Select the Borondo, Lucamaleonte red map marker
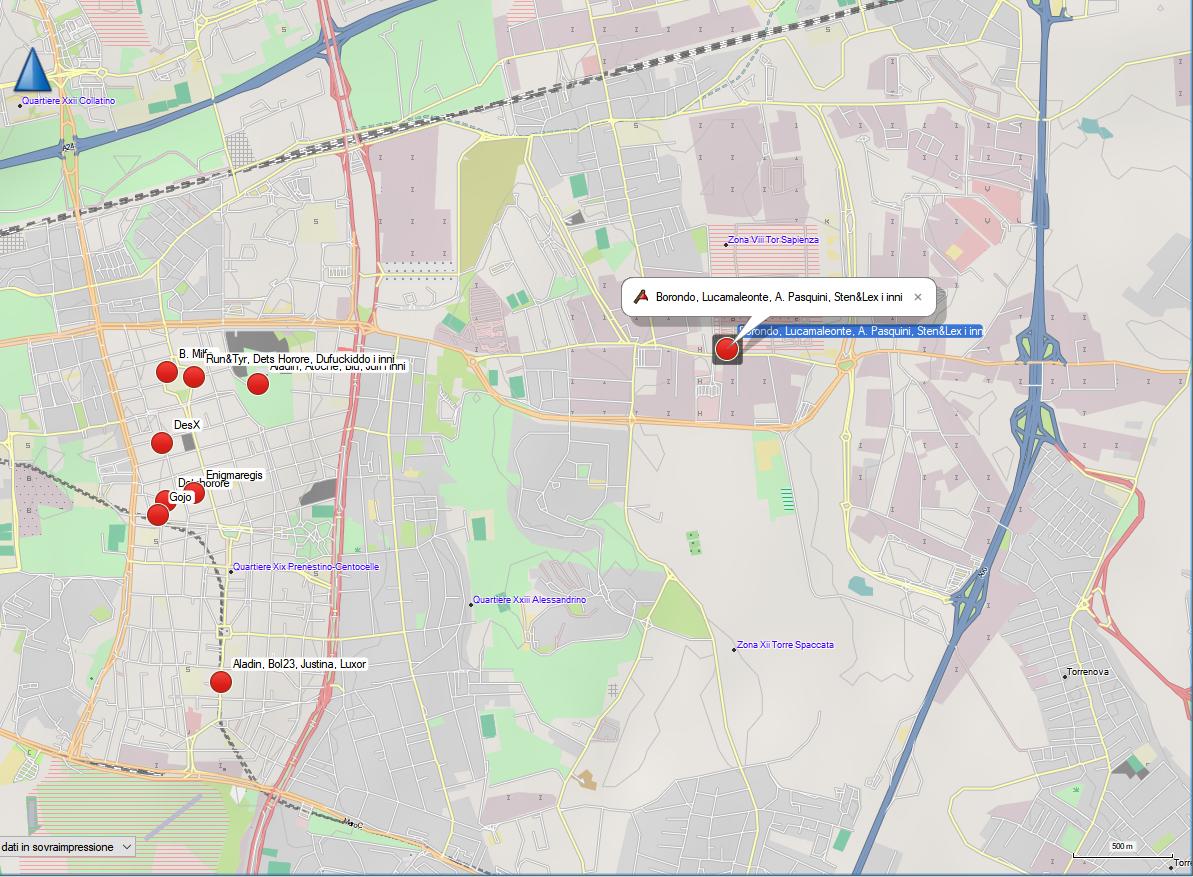 pos(727,349)
